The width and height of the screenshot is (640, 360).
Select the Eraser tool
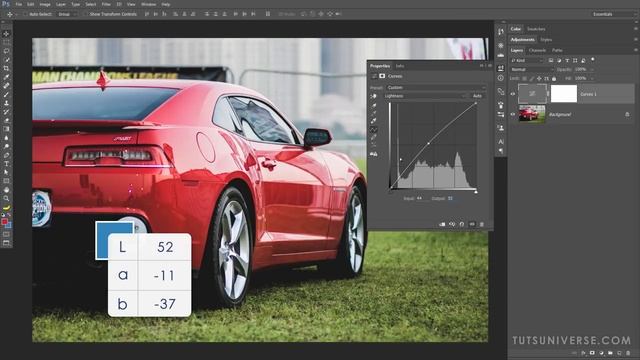[x=6, y=120]
